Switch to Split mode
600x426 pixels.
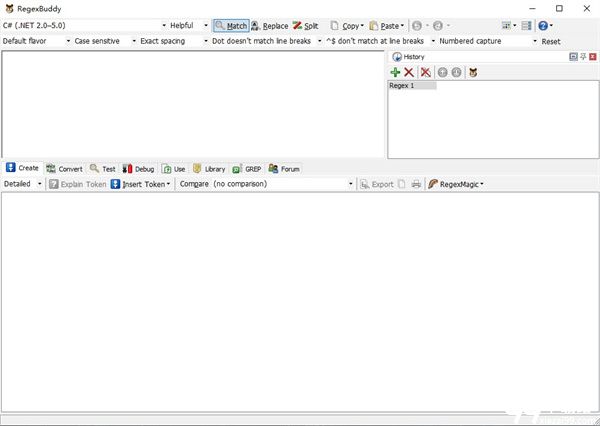point(305,26)
